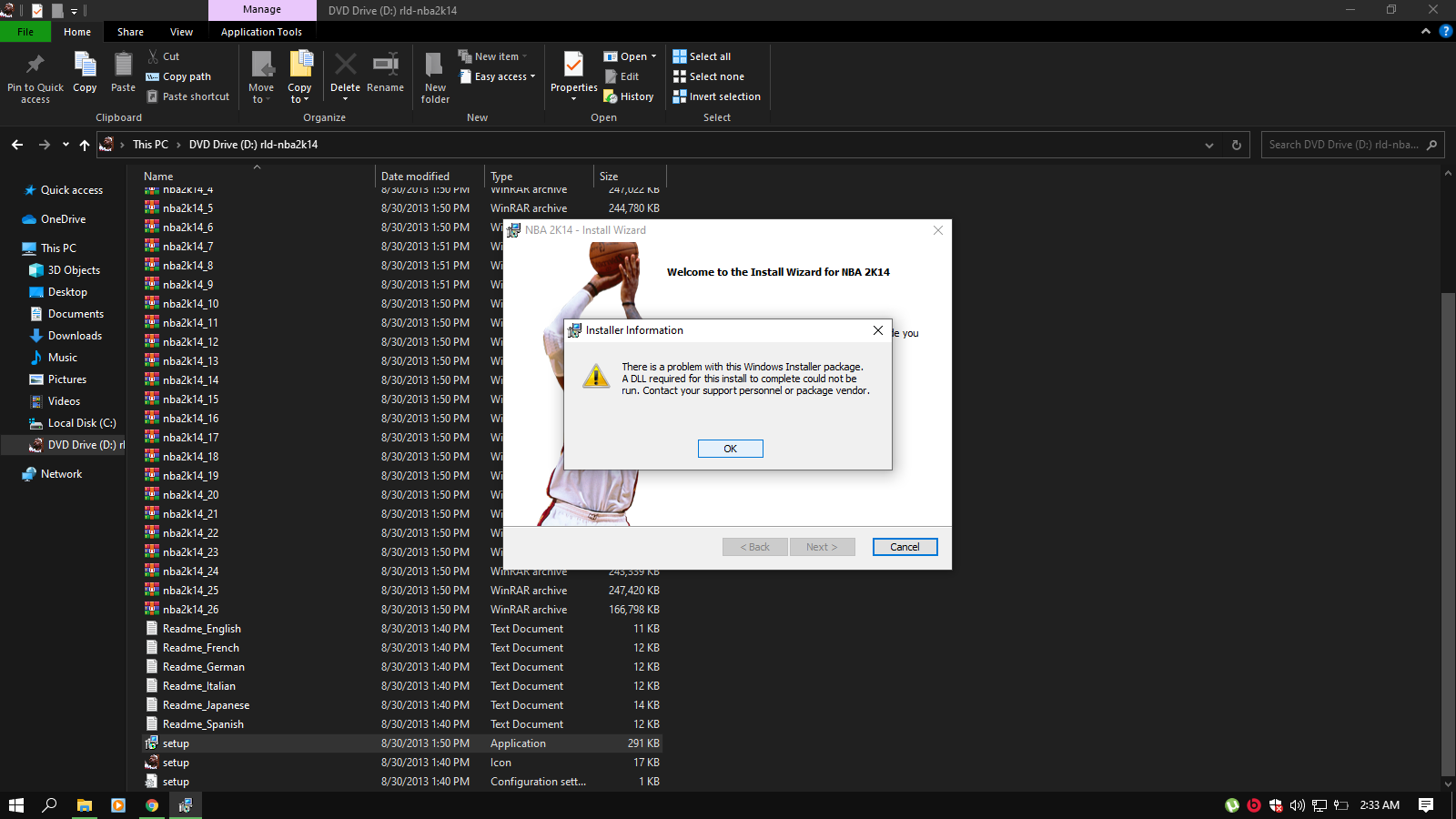The image size is (1456, 819).
Task: Click the Delete ribbon icon
Action: click(x=345, y=66)
